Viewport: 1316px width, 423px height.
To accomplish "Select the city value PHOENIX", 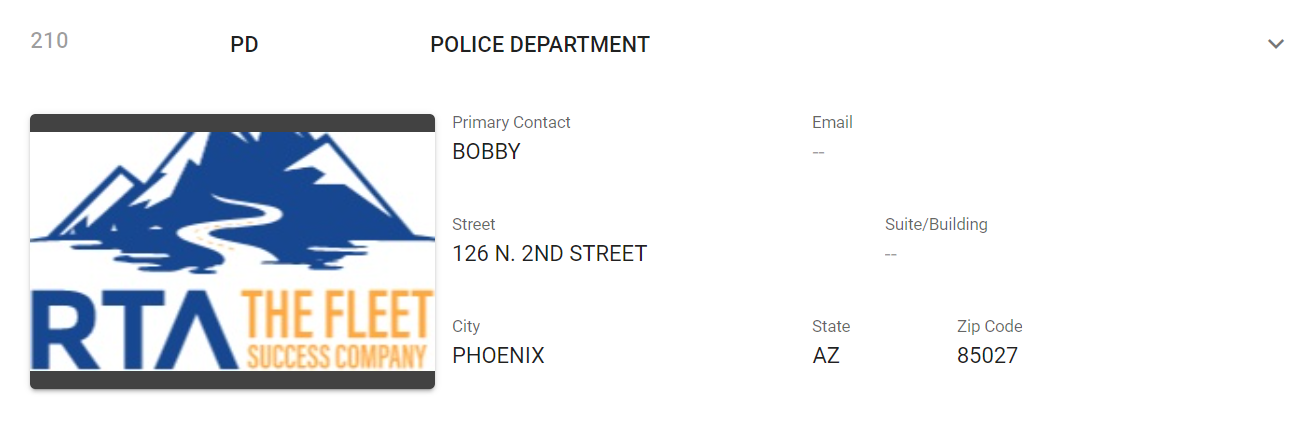I will pos(498,356).
